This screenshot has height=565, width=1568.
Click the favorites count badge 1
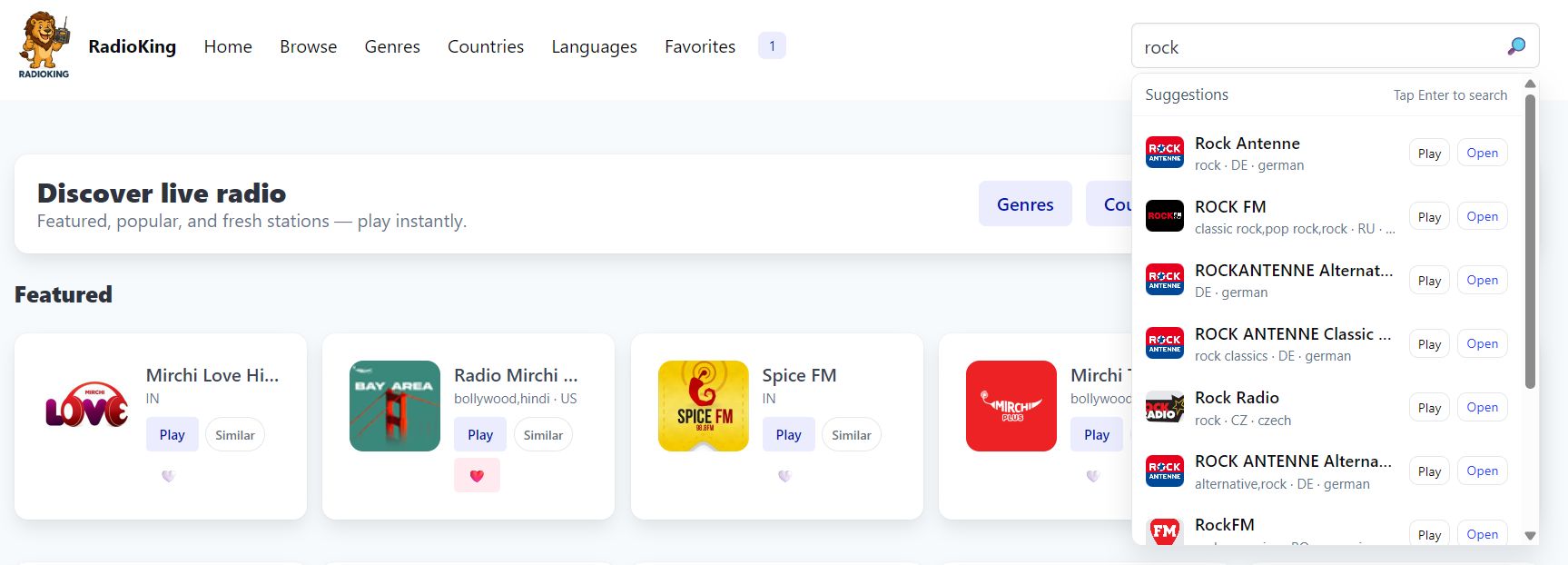click(x=772, y=45)
